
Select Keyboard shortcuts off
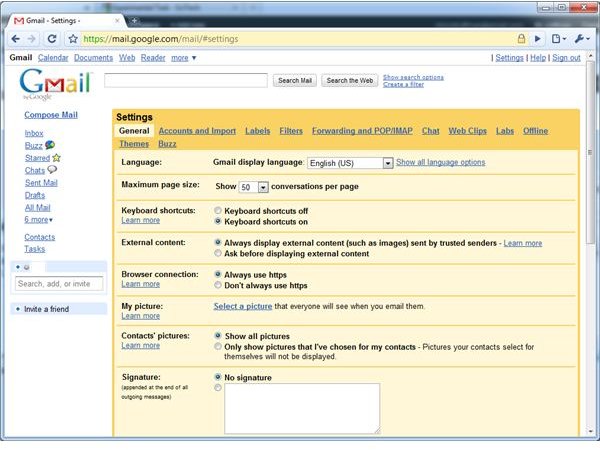[x=218, y=210]
